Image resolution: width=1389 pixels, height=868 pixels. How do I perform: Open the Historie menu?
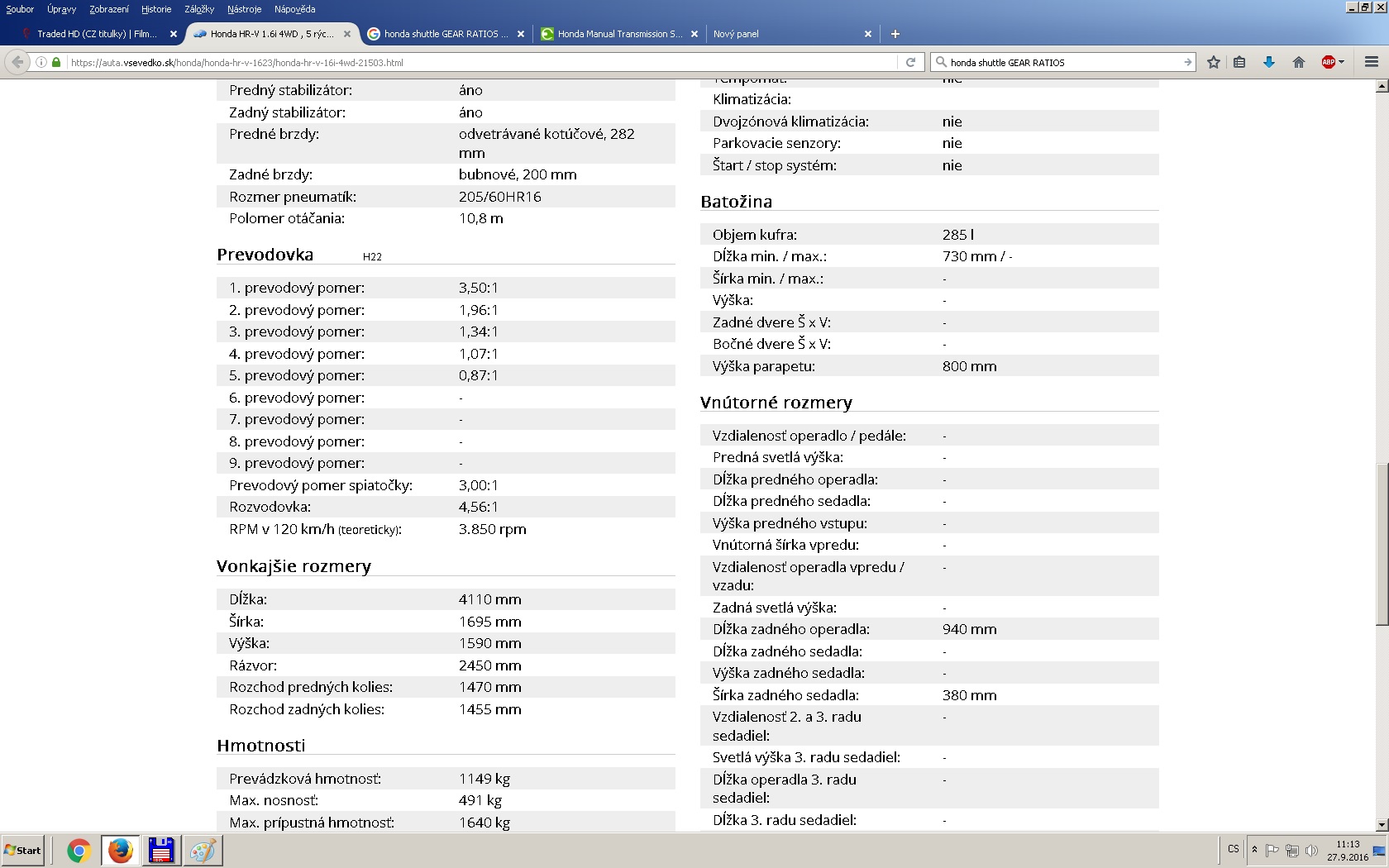(x=155, y=9)
